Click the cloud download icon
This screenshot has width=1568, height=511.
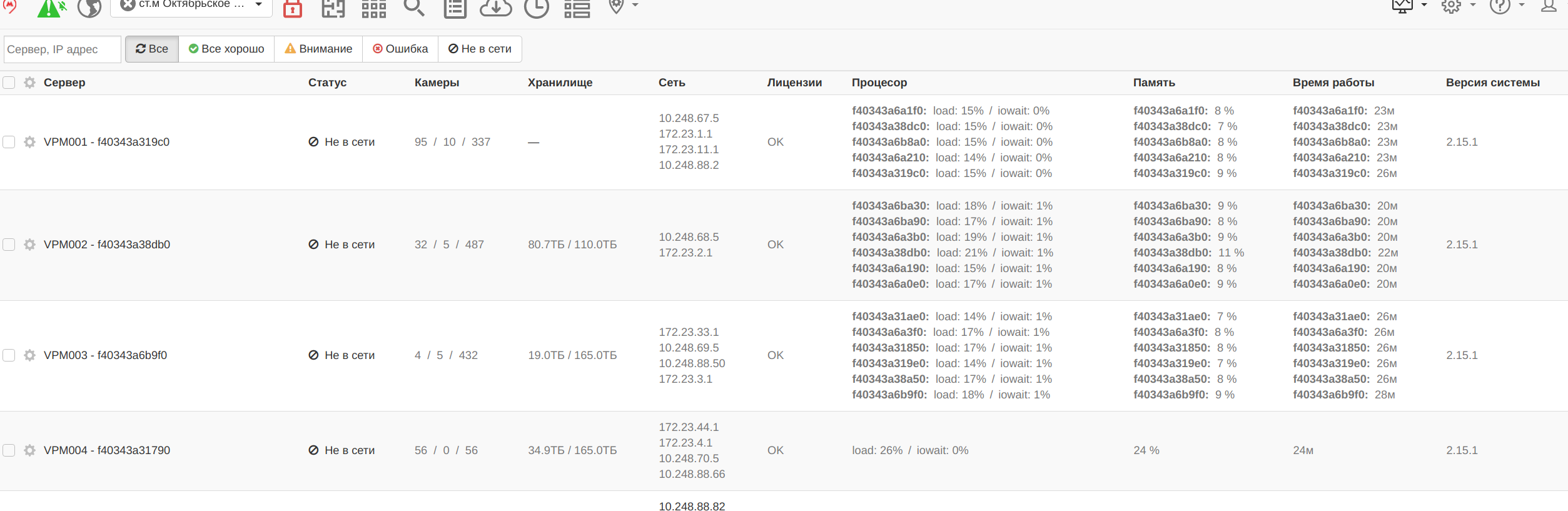496,8
